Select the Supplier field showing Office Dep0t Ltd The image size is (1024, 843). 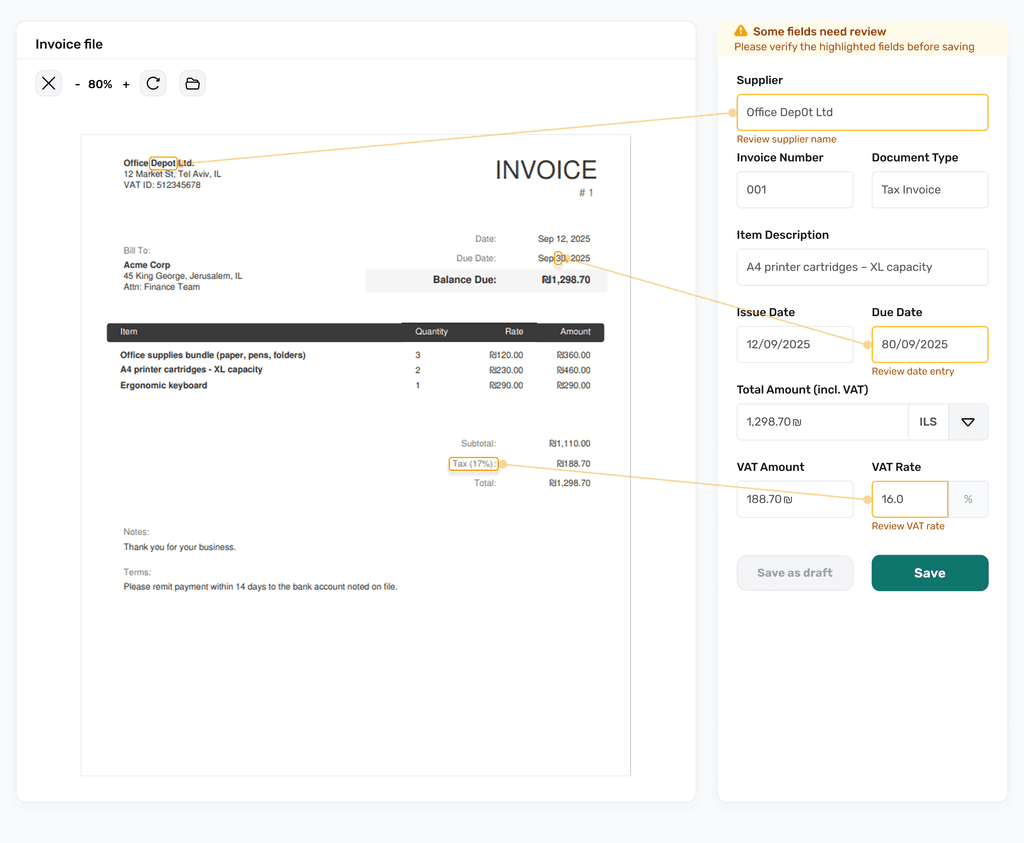862,112
